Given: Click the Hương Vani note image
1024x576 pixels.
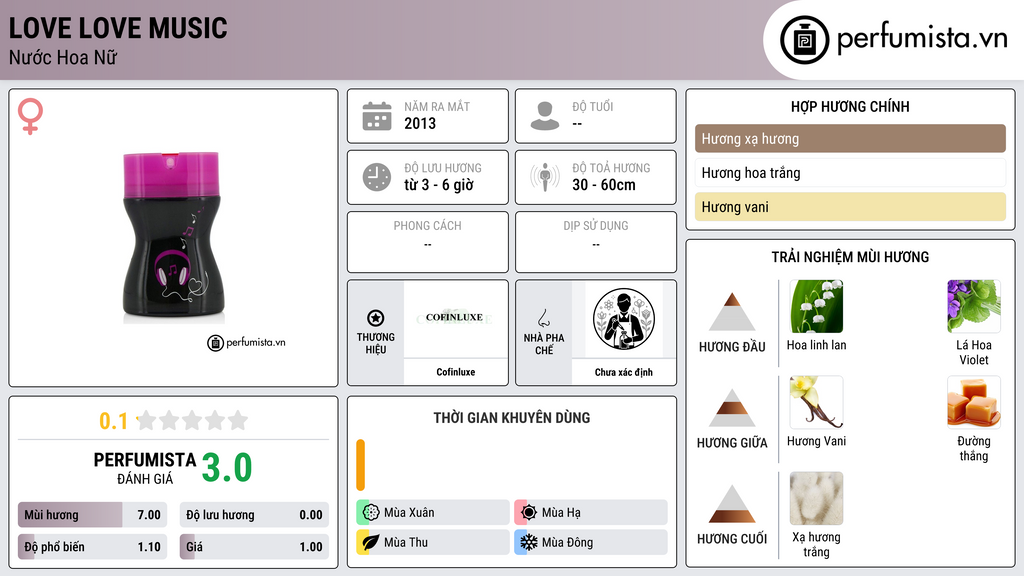Looking at the screenshot, I should [816, 402].
